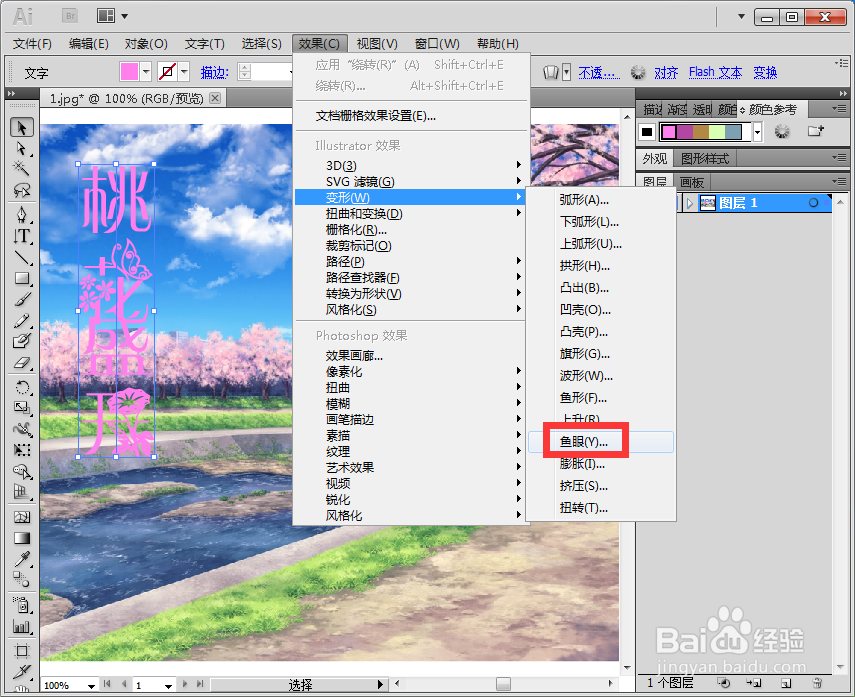Click the 变换 transform link

click(x=765, y=72)
